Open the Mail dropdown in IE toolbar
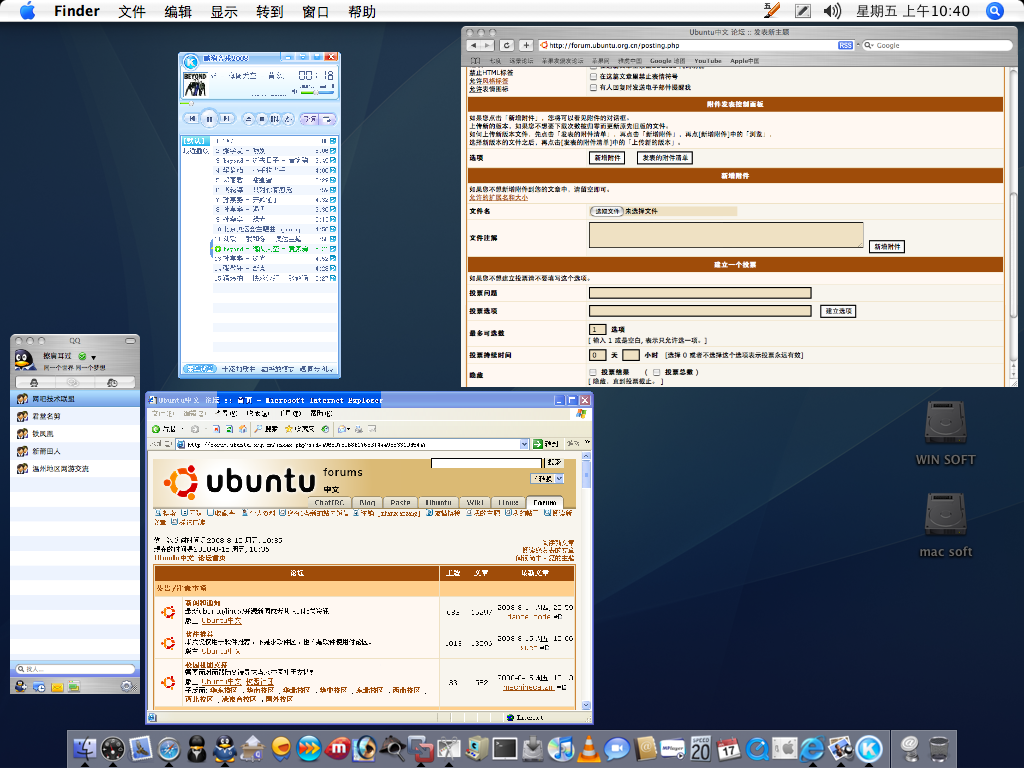 click(x=349, y=429)
